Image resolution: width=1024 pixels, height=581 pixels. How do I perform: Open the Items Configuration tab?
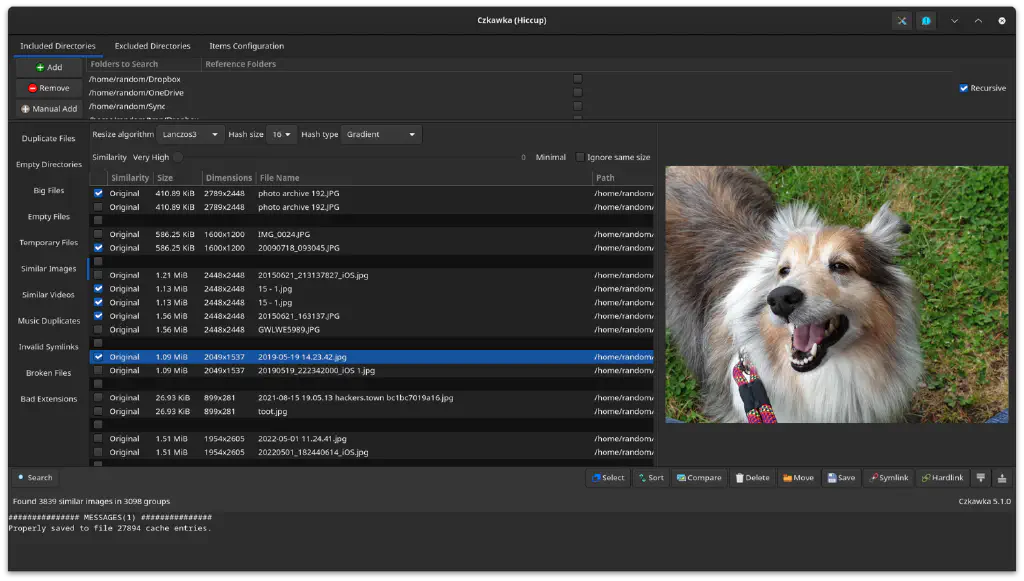[246, 45]
